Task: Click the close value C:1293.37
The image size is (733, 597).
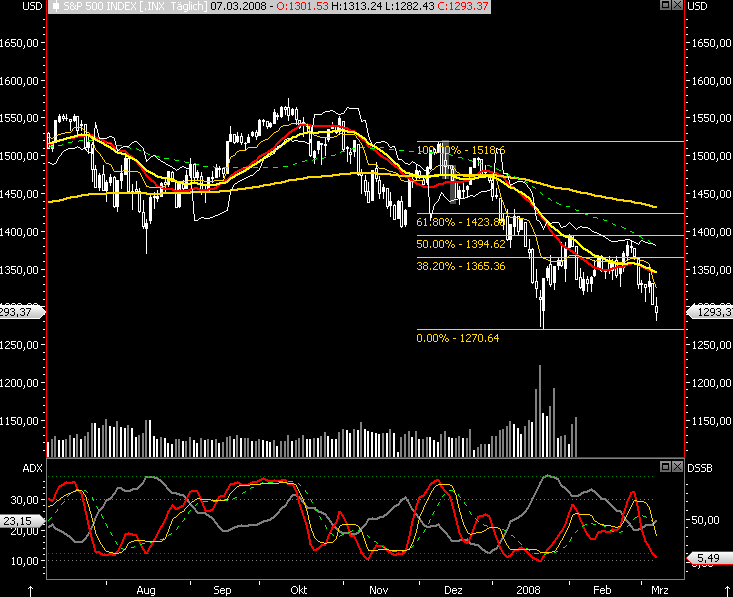Action: [x=463, y=7]
